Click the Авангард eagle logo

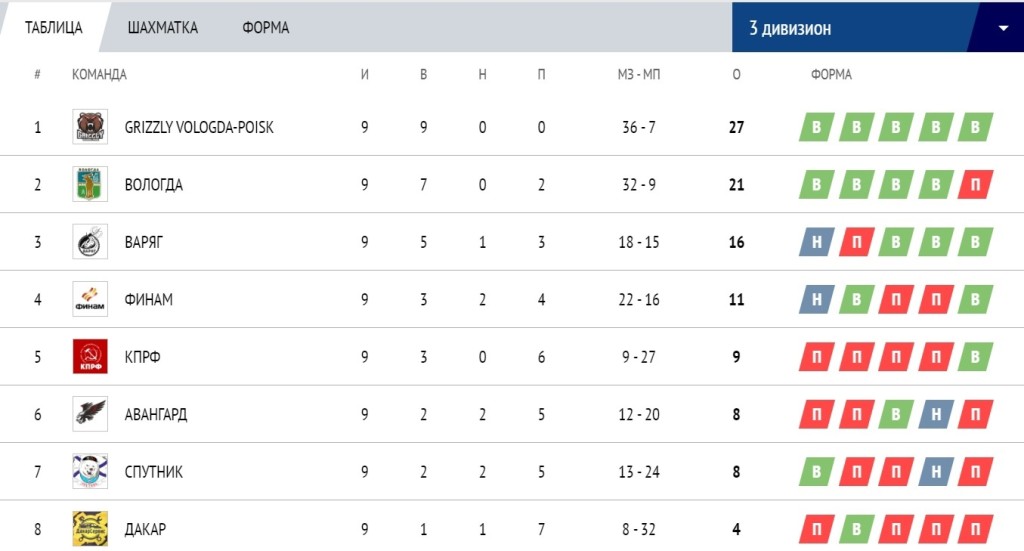pyautogui.click(x=90, y=414)
